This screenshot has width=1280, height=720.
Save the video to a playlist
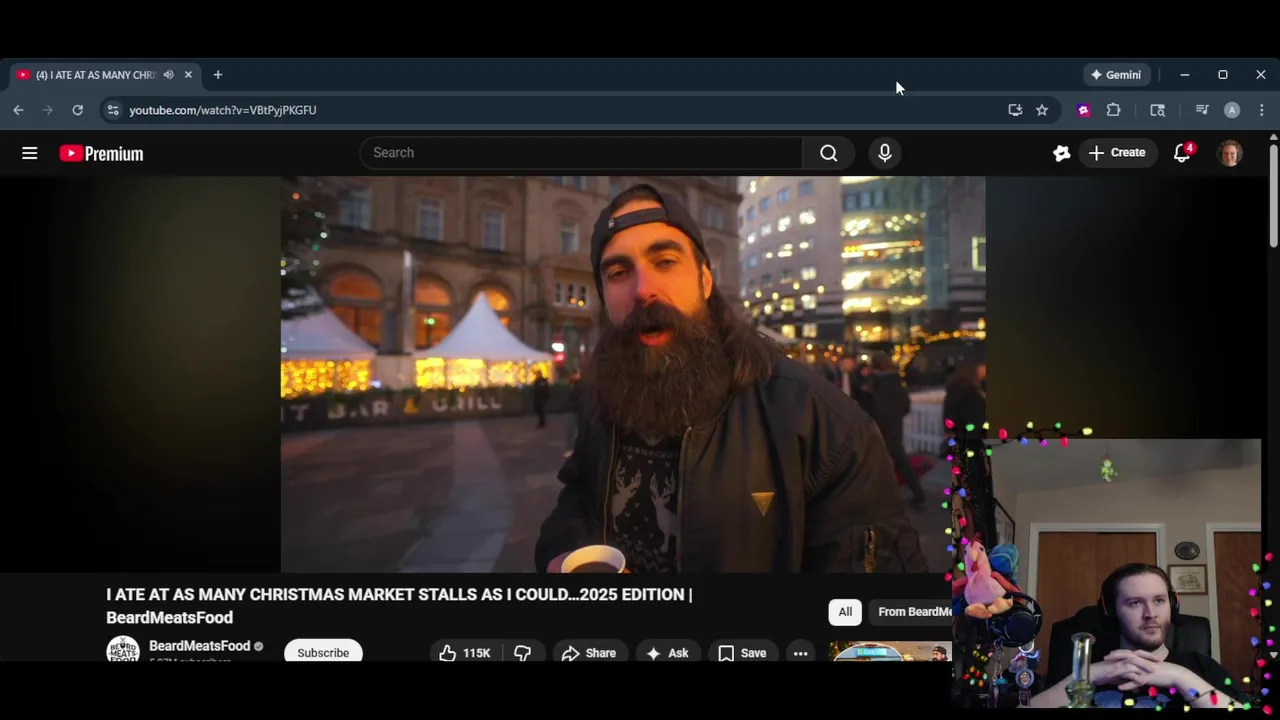[742, 653]
